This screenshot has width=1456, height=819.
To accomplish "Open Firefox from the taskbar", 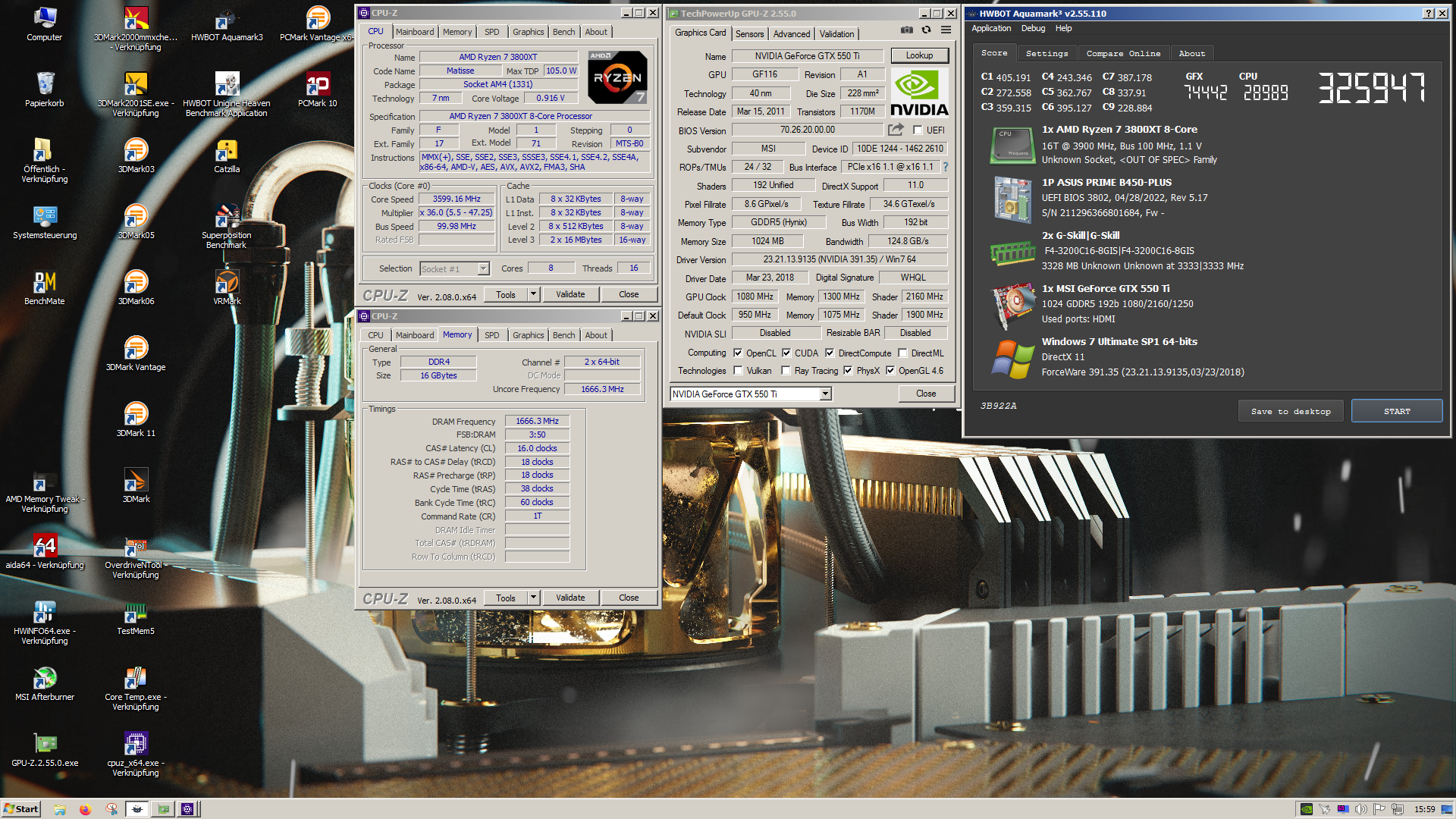I will point(85,809).
